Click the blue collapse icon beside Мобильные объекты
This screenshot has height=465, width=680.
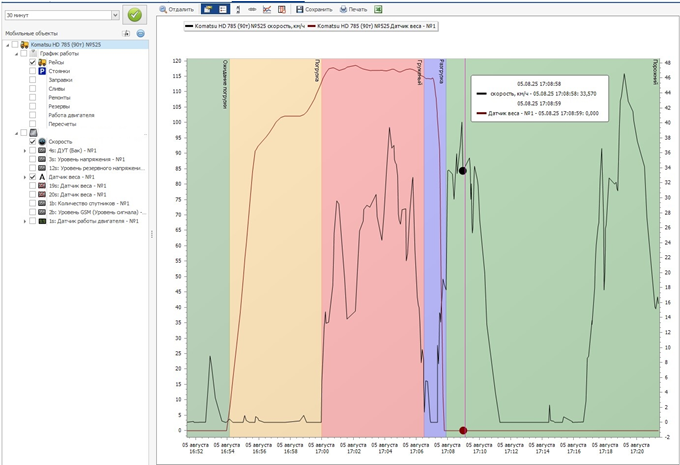click(x=141, y=34)
